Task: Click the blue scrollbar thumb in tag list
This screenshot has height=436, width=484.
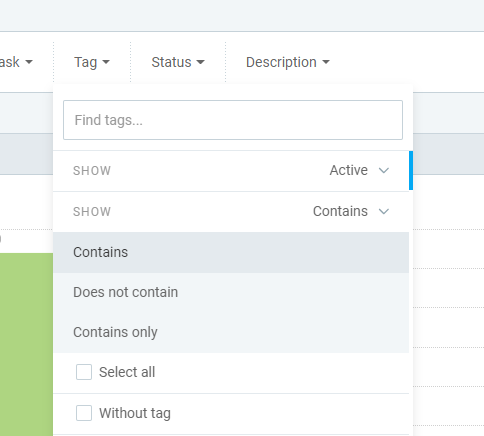Action: 411,170
